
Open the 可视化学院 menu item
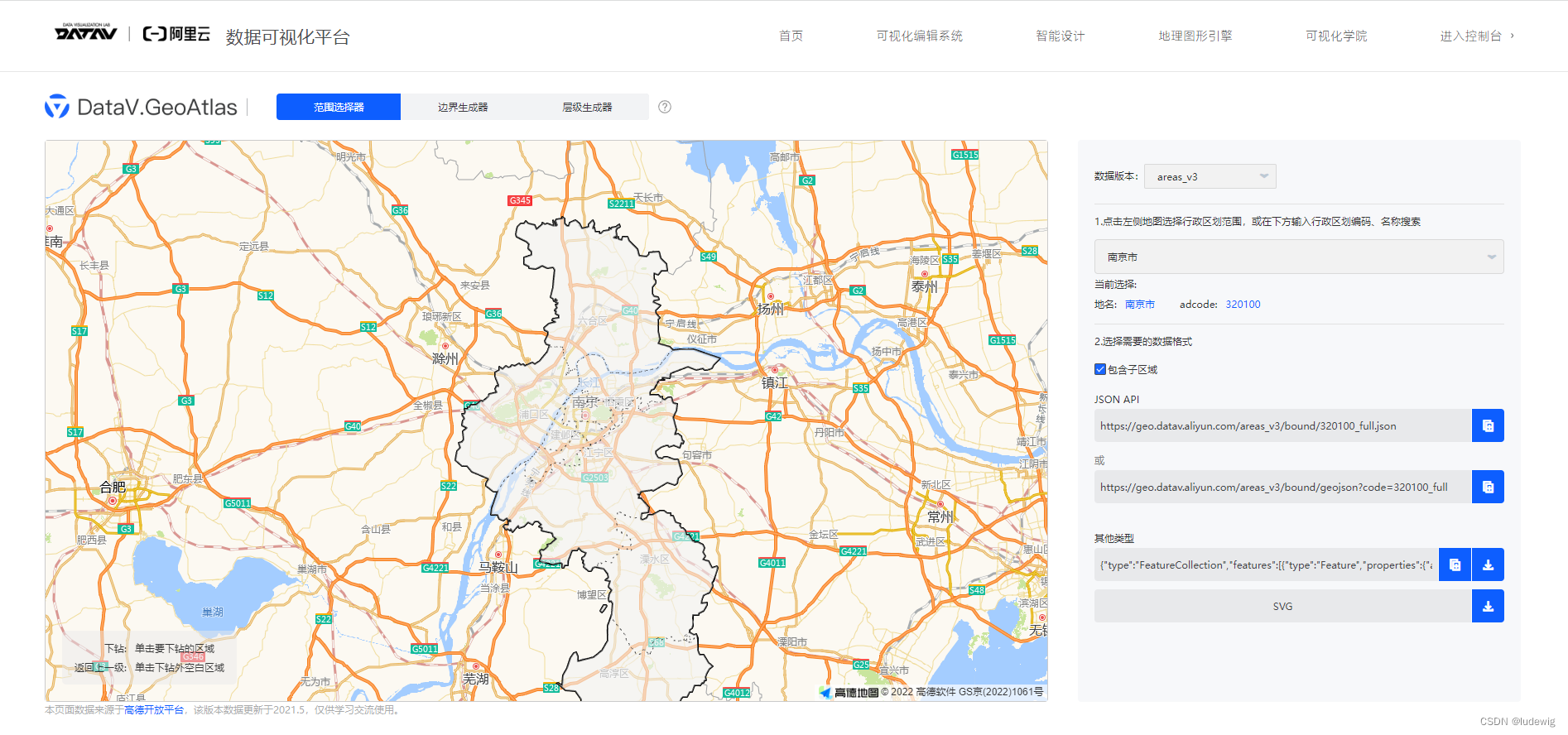point(1336,36)
